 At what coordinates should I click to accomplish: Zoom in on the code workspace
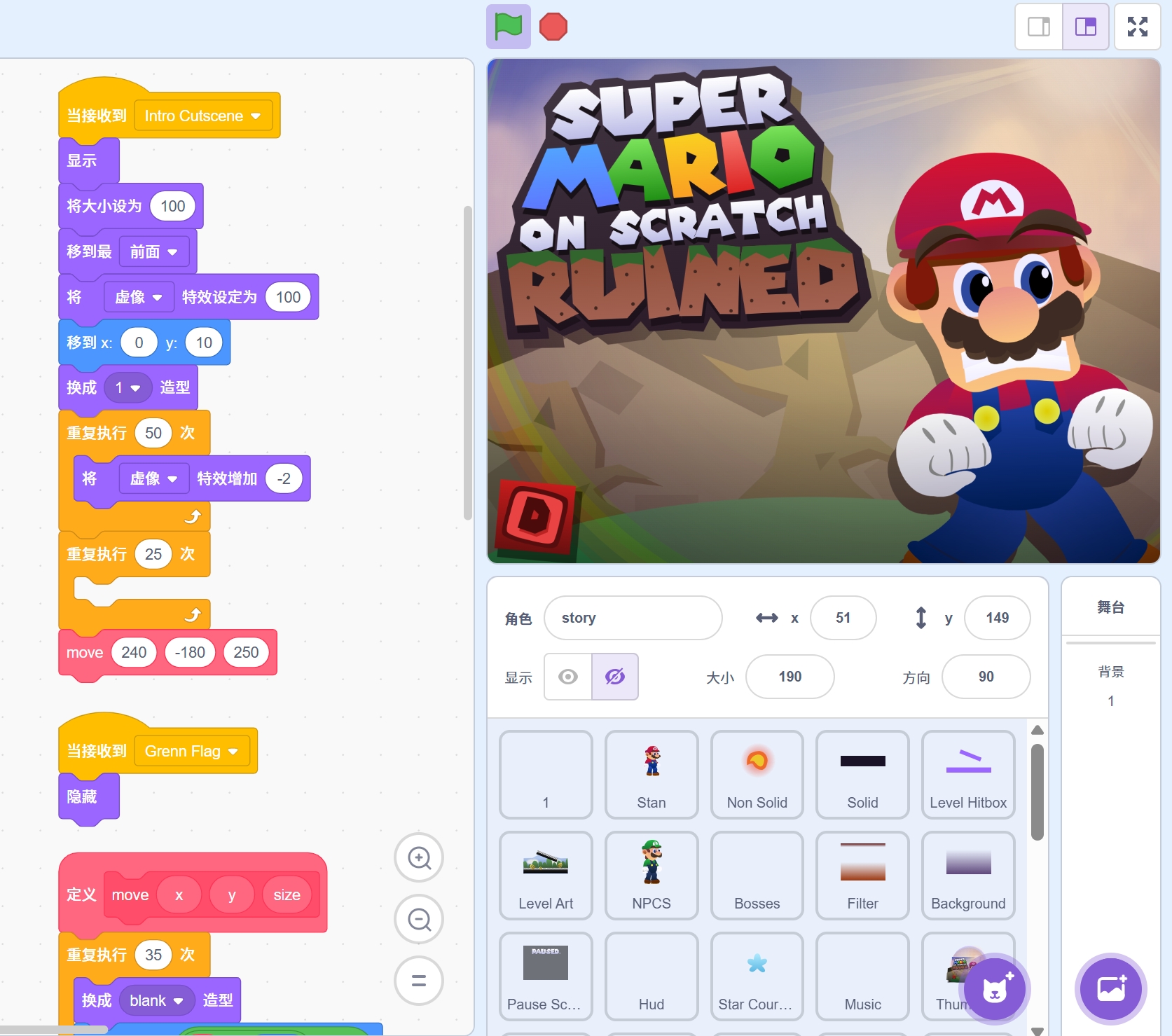(x=419, y=857)
